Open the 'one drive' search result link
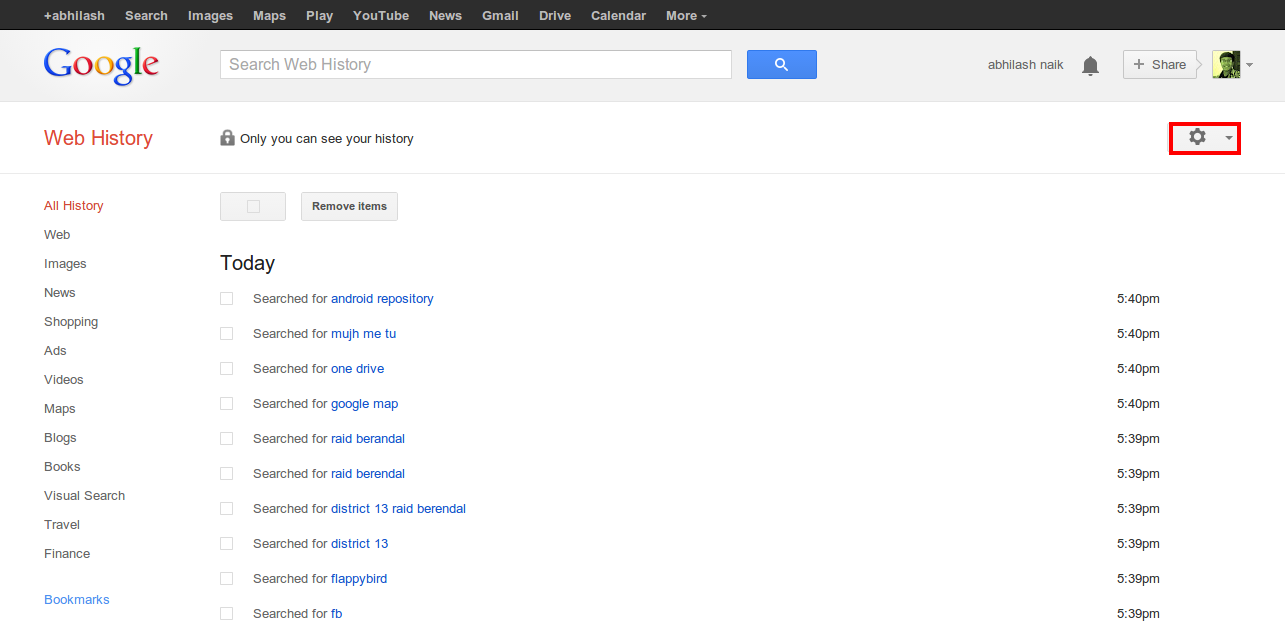 pyautogui.click(x=357, y=368)
